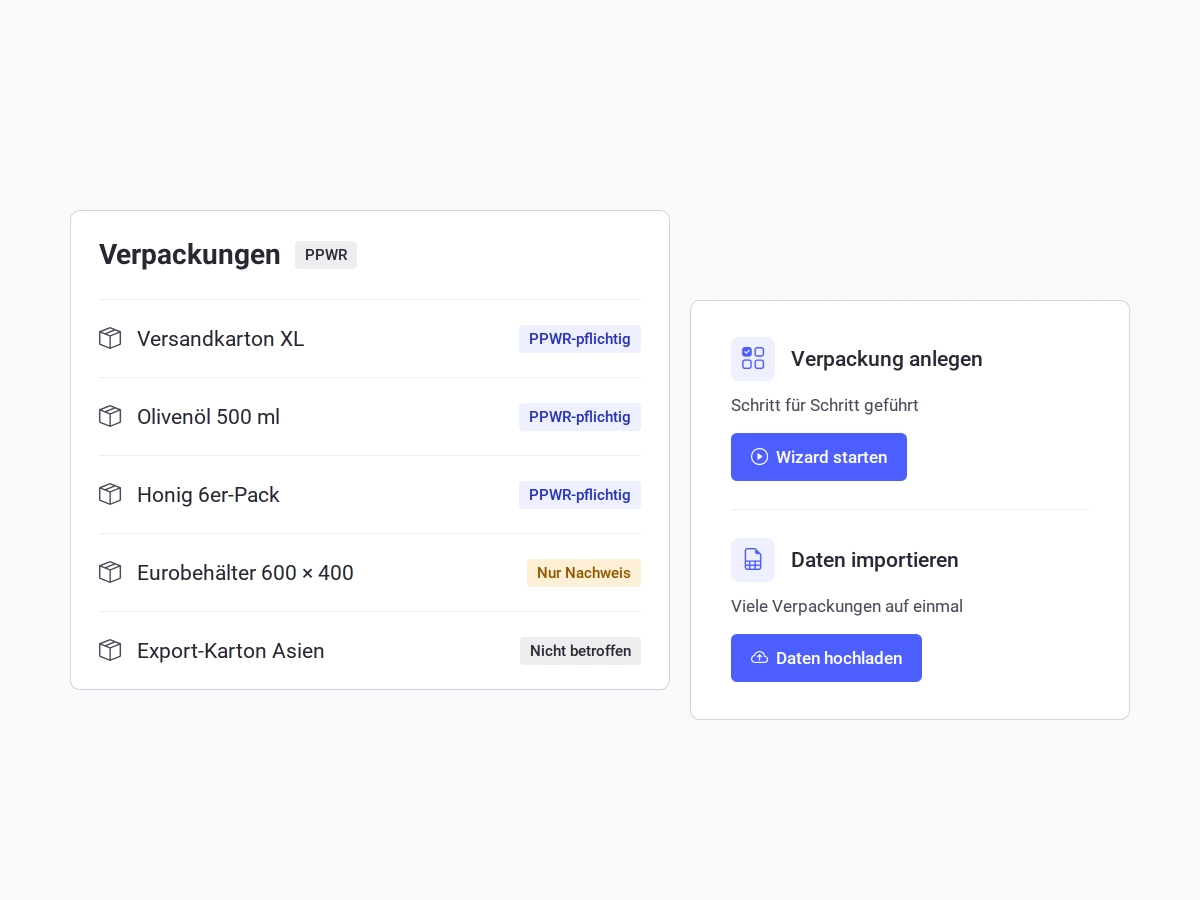Open the Versandkarton XL packaging row
Viewport: 1200px width, 900px height.
(370, 339)
